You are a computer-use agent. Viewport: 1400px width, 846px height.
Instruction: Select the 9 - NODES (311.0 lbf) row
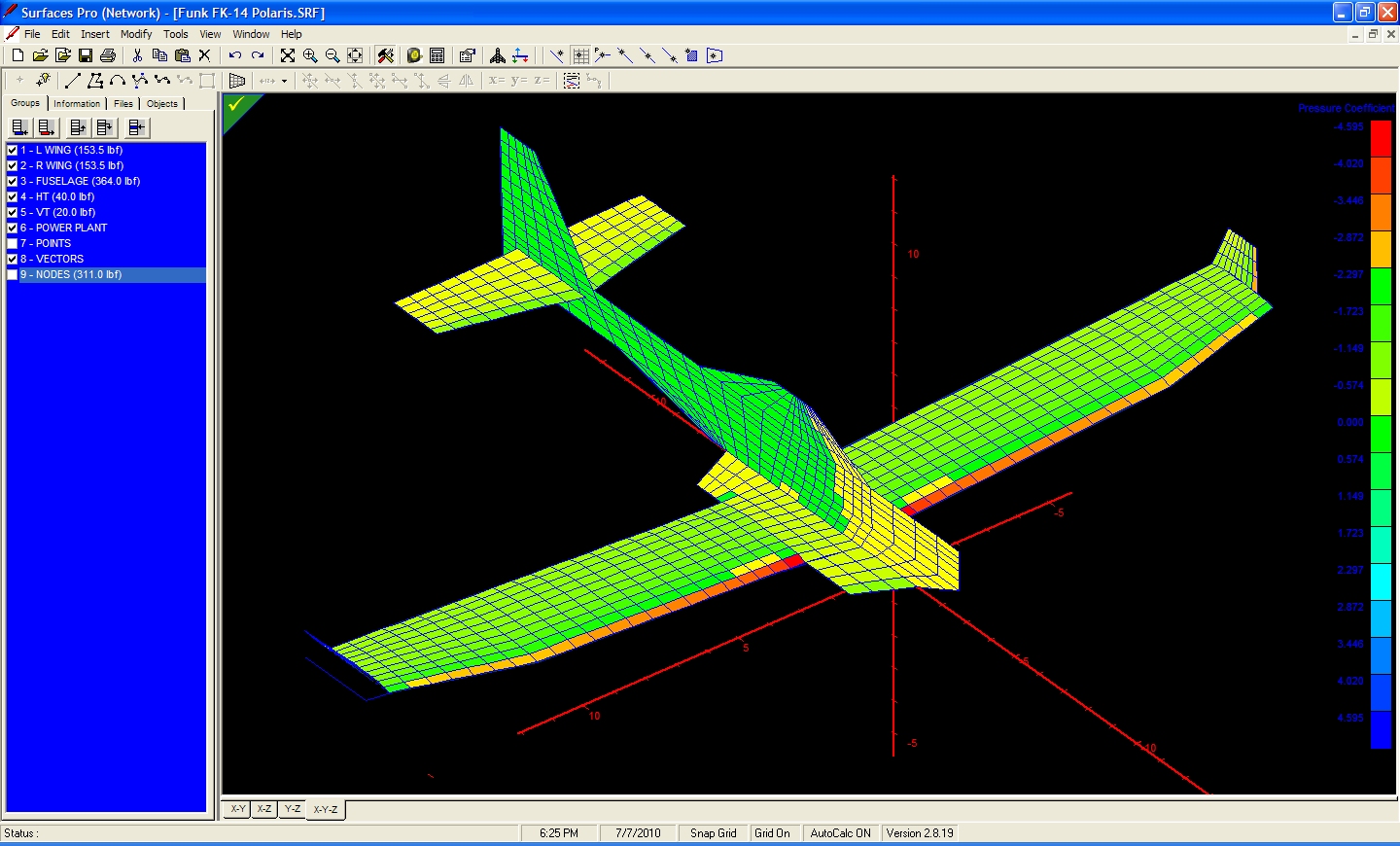tap(106, 274)
